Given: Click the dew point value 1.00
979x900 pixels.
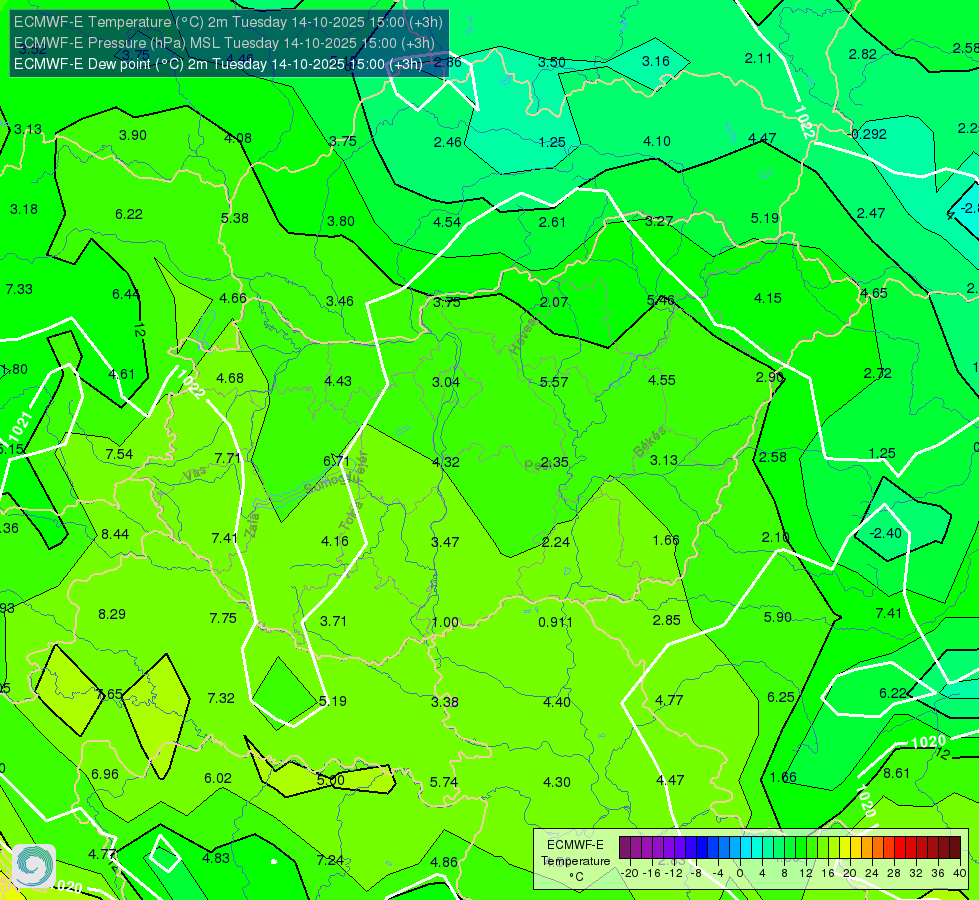Looking at the screenshot, I should [x=445, y=622].
